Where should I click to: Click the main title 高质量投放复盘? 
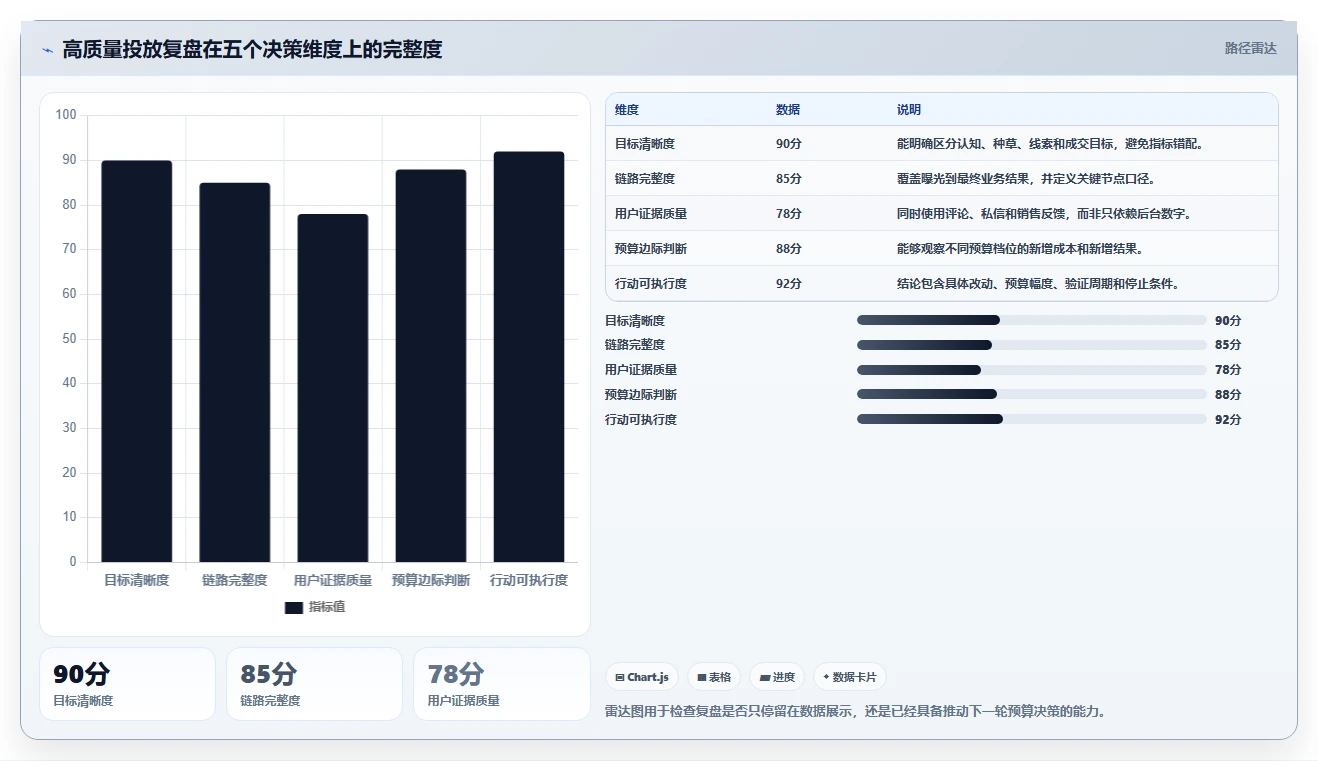[x=252, y=49]
